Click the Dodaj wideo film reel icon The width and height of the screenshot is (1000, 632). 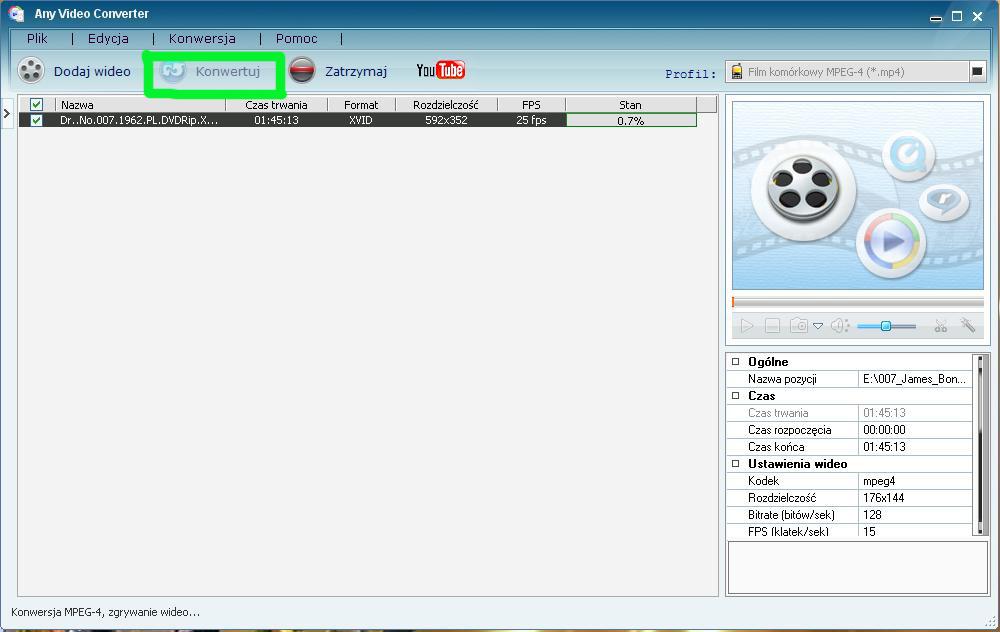tap(30, 70)
